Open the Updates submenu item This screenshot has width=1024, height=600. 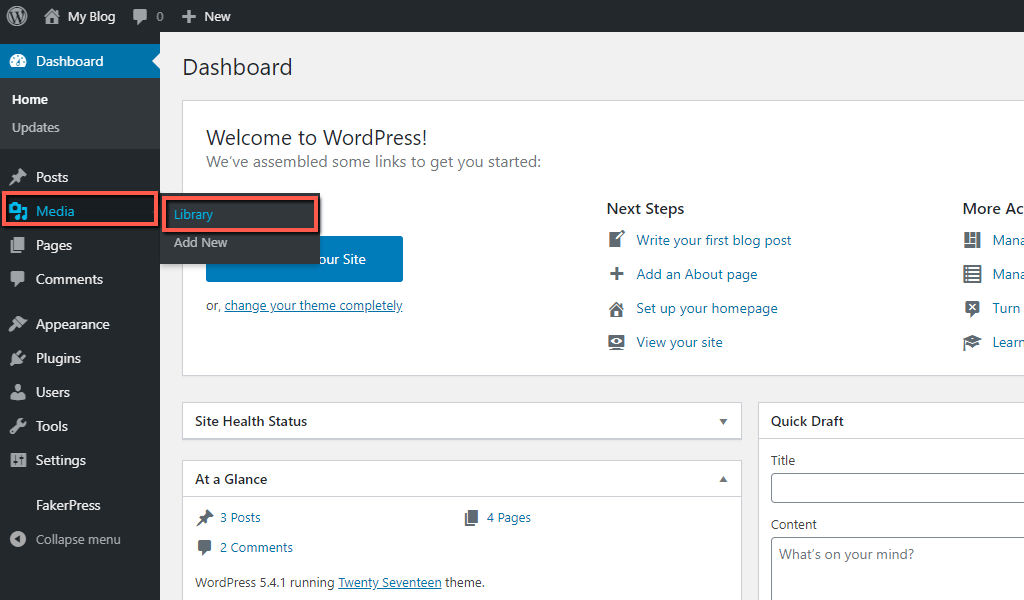[x=36, y=127]
